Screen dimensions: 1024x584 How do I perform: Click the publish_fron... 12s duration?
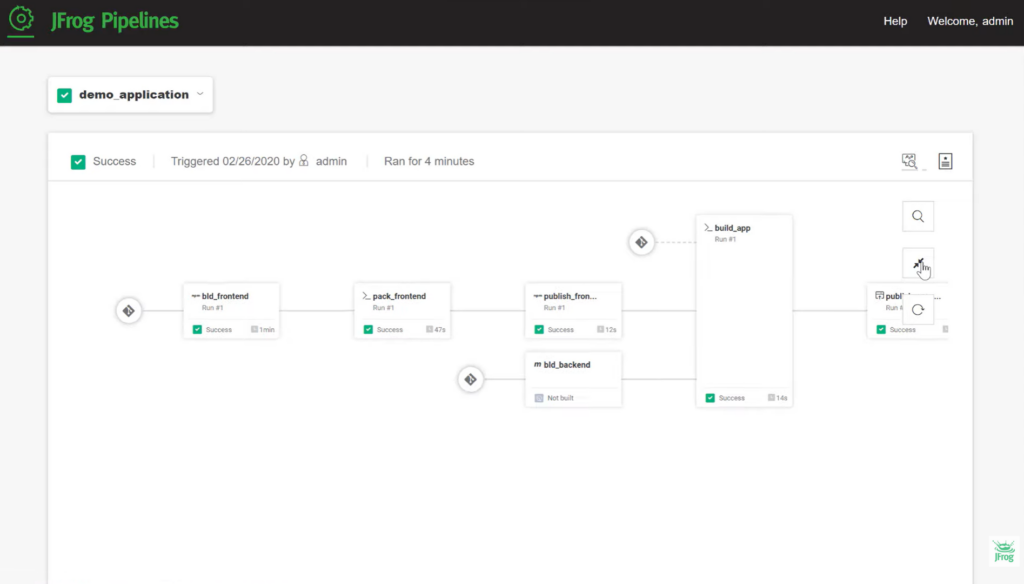click(x=607, y=330)
